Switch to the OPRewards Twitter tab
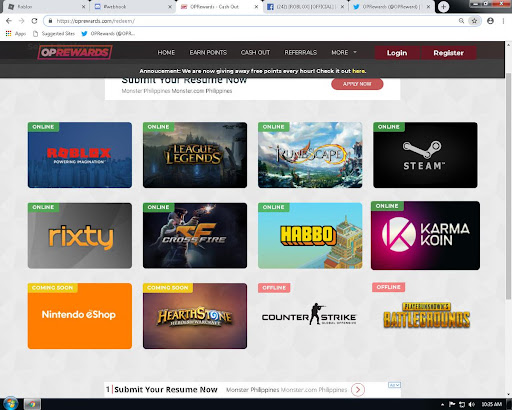512x410 pixels. (x=392, y=7)
